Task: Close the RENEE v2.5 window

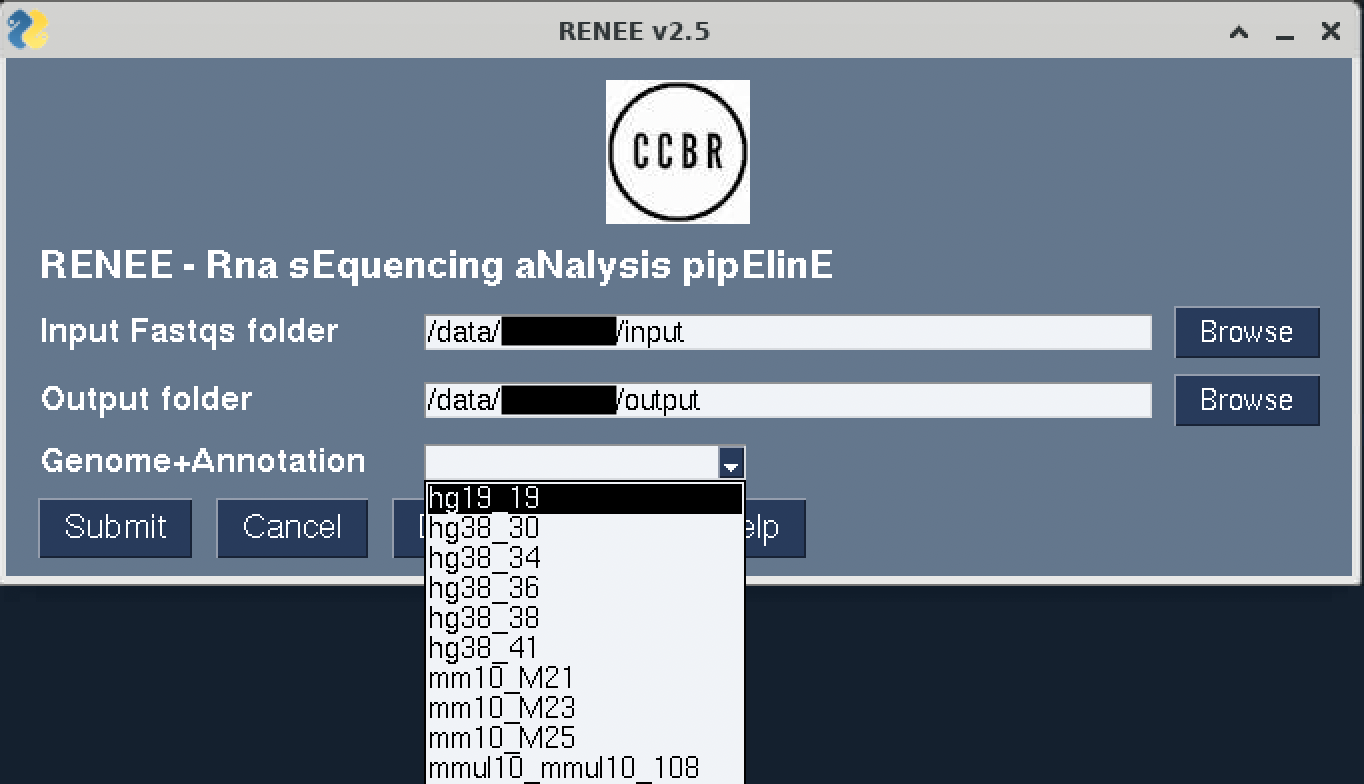Action: (1331, 32)
